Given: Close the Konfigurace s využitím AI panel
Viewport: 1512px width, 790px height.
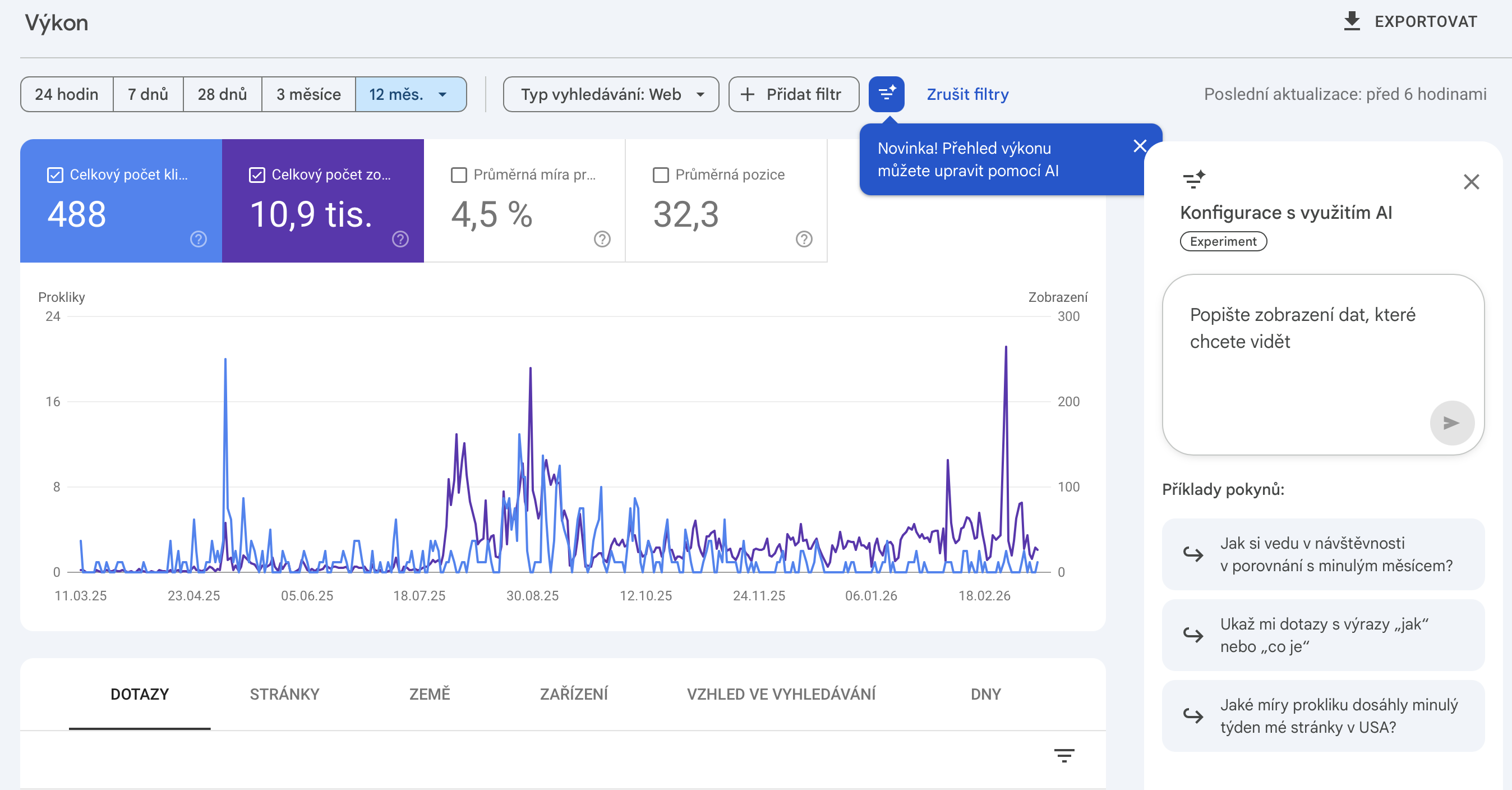Looking at the screenshot, I should [1471, 182].
